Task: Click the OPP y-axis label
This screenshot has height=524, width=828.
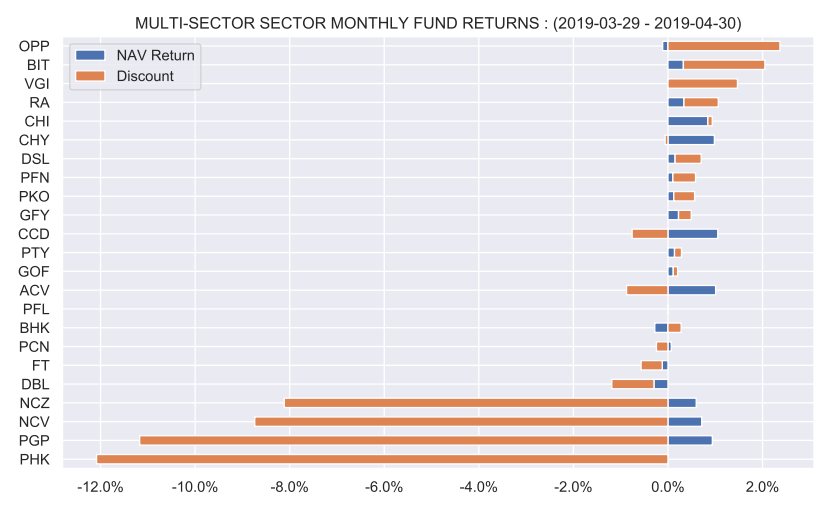Action: pyautogui.click(x=35, y=46)
